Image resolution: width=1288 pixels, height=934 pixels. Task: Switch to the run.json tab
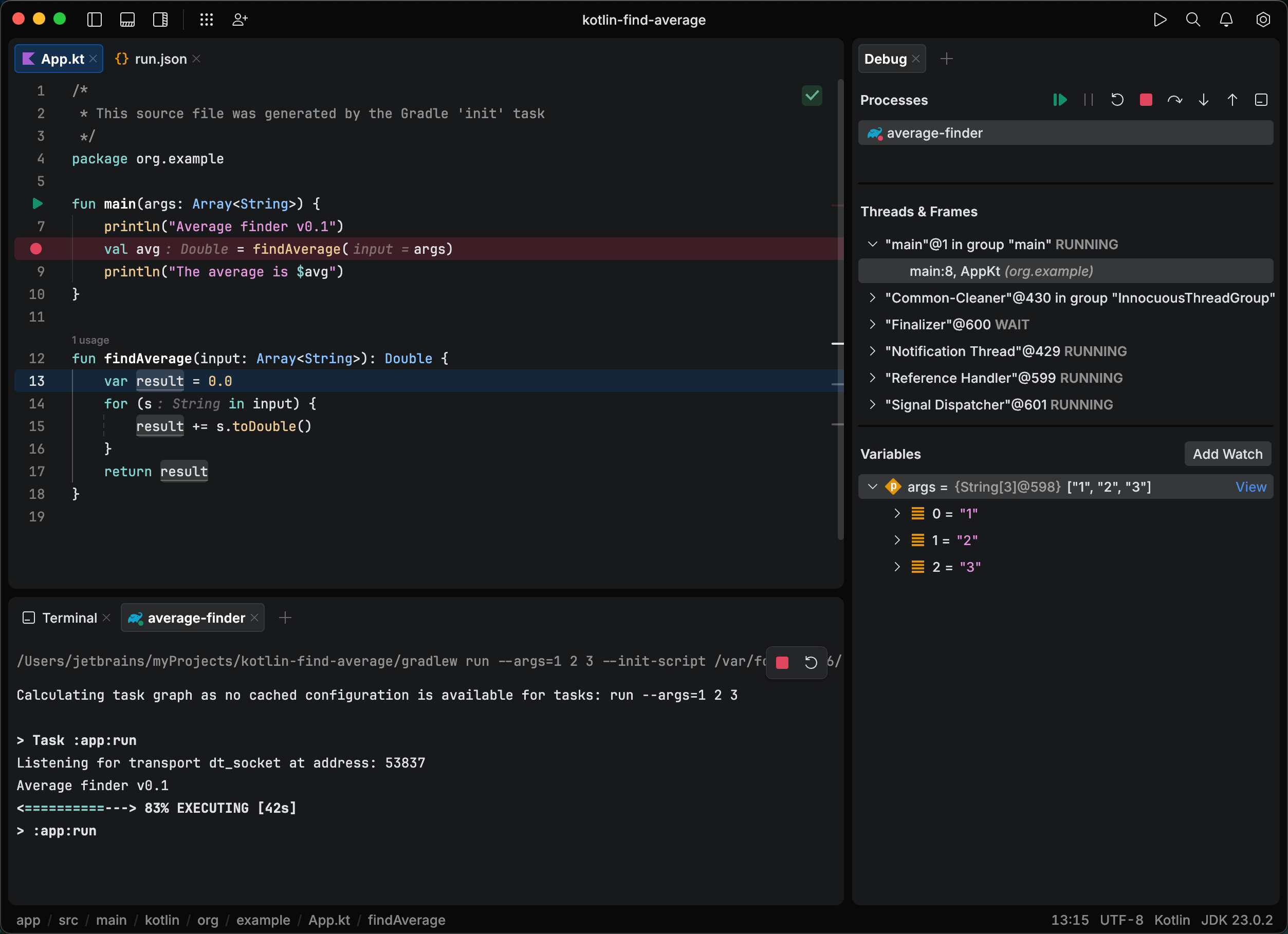[161, 59]
